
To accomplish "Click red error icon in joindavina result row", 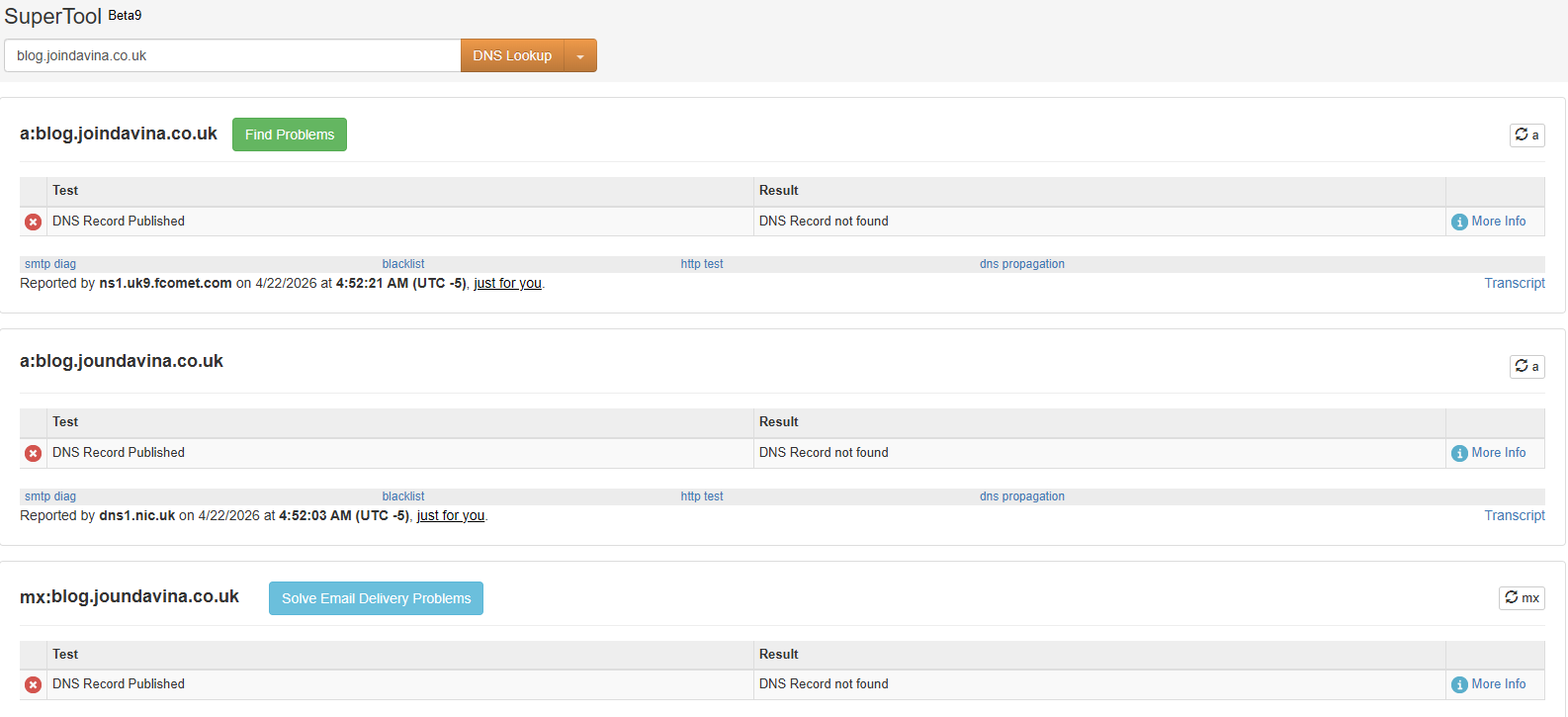I will pyautogui.click(x=34, y=222).
